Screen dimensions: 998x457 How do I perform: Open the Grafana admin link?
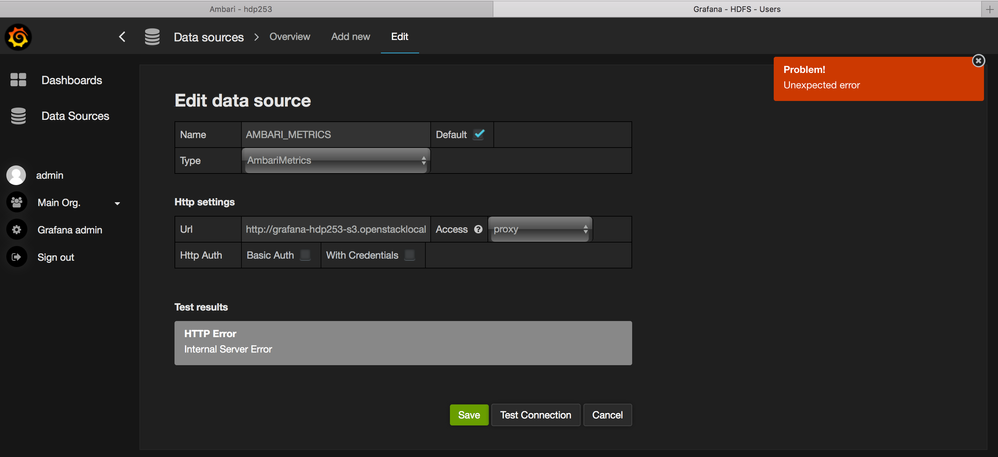(x=70, y=230)
